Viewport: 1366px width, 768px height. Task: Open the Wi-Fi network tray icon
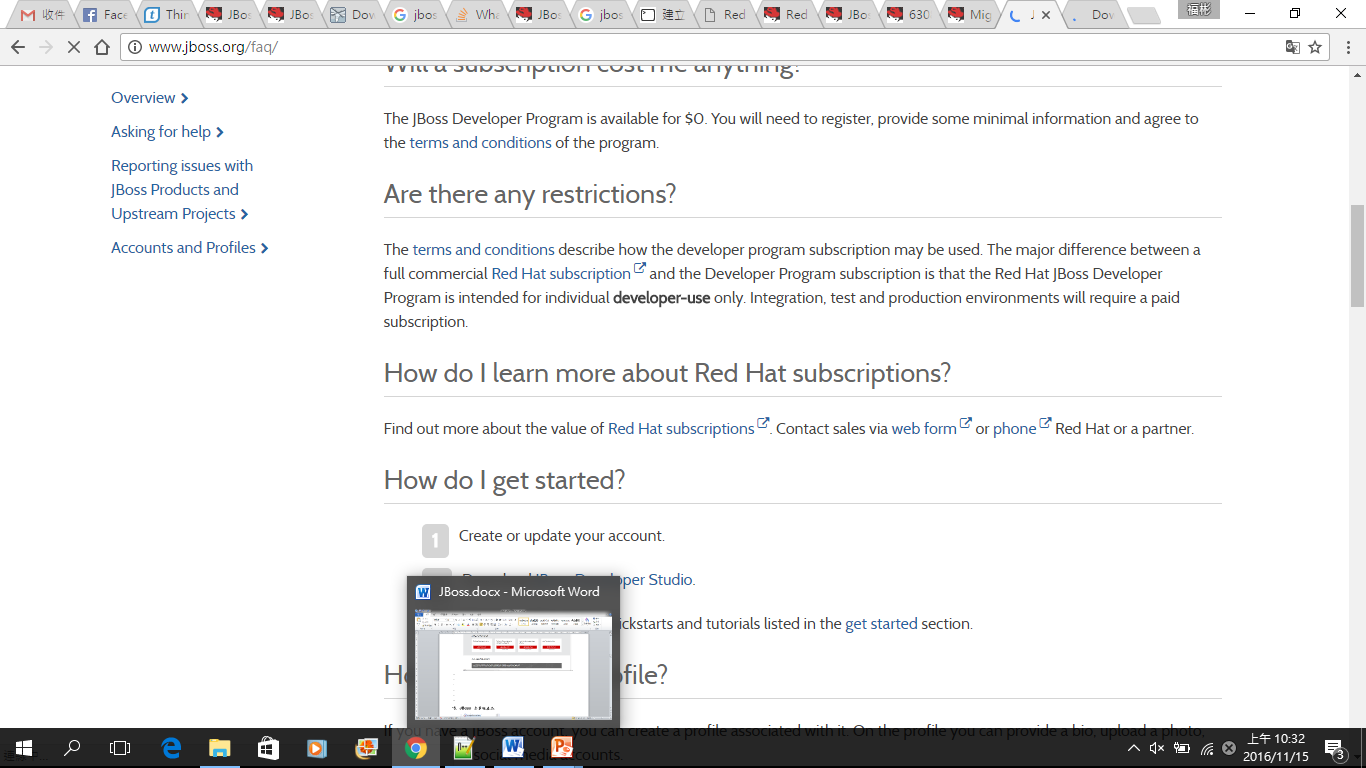point(1206,748)
